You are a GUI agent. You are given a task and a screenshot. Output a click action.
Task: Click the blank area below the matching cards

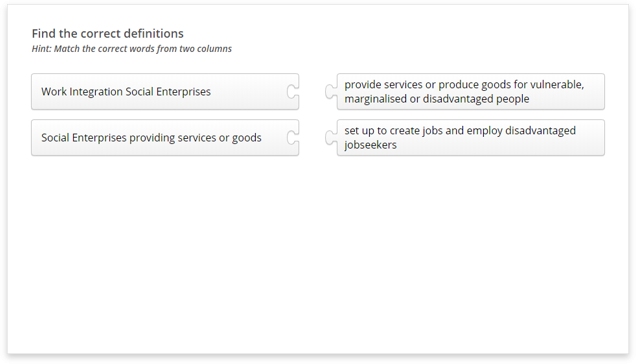tap(318, 252)
